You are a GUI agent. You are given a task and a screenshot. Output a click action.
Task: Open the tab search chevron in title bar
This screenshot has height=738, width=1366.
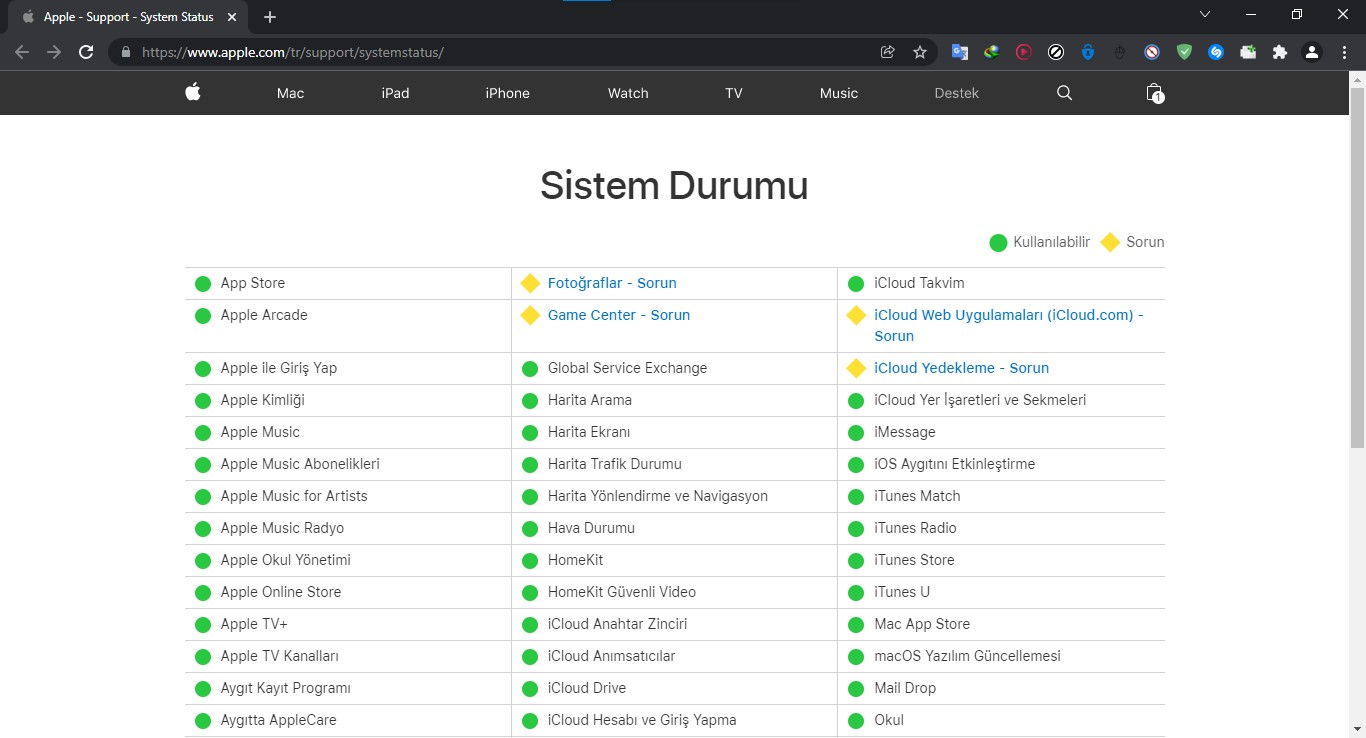click(1205, 15)
